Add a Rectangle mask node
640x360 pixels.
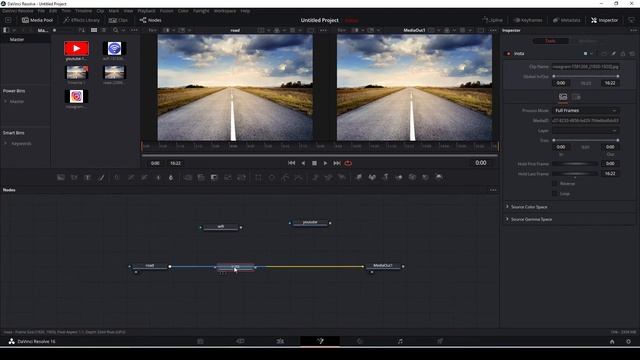(x=258, y=178)
